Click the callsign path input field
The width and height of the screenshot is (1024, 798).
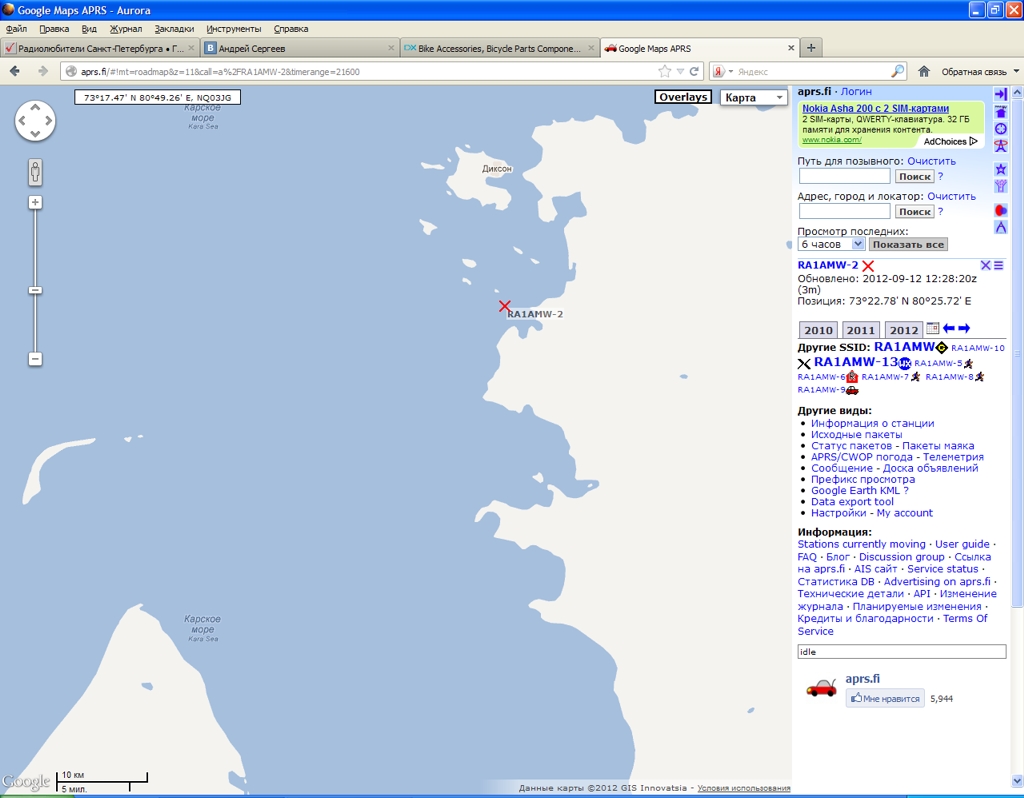pos(844,176)
